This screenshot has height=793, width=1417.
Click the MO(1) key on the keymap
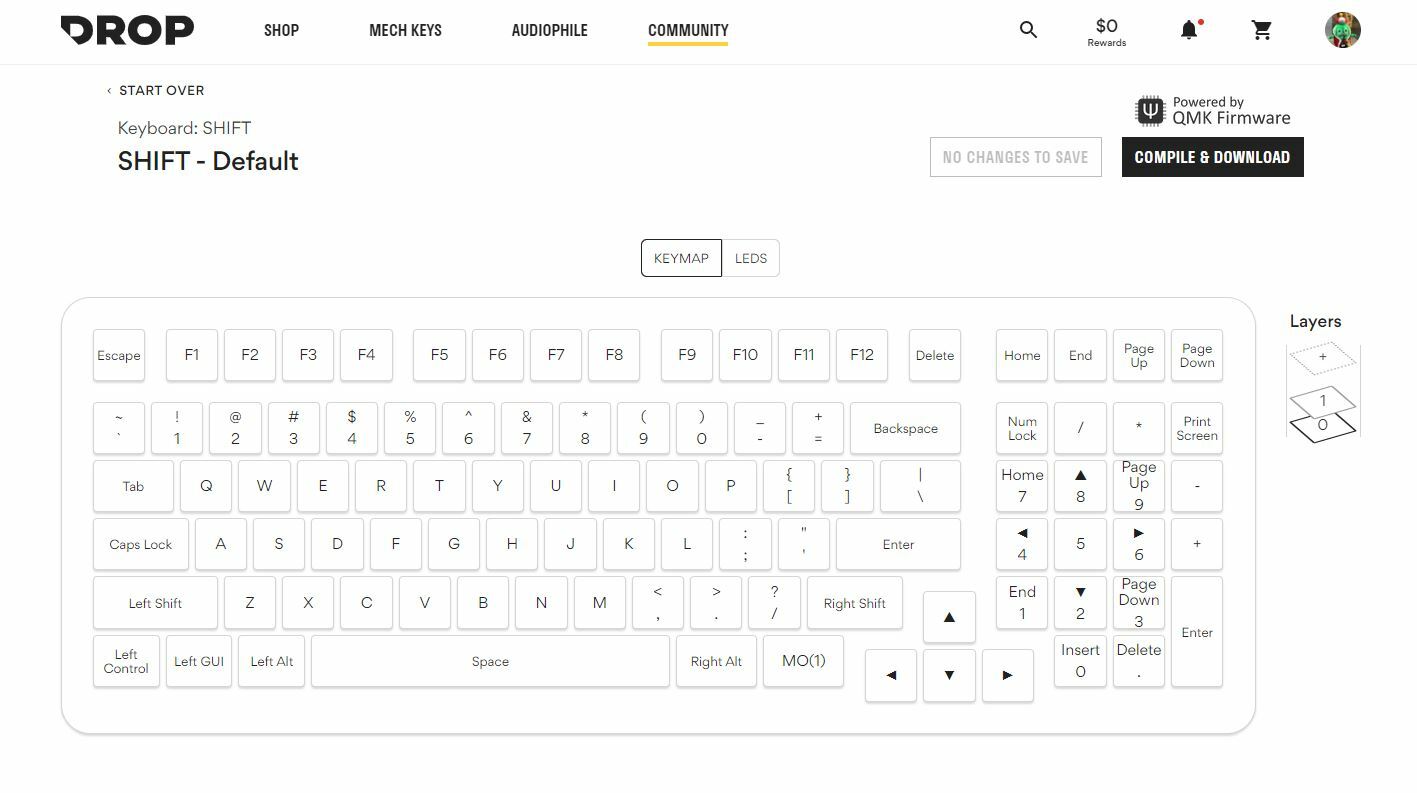point(803,661)
